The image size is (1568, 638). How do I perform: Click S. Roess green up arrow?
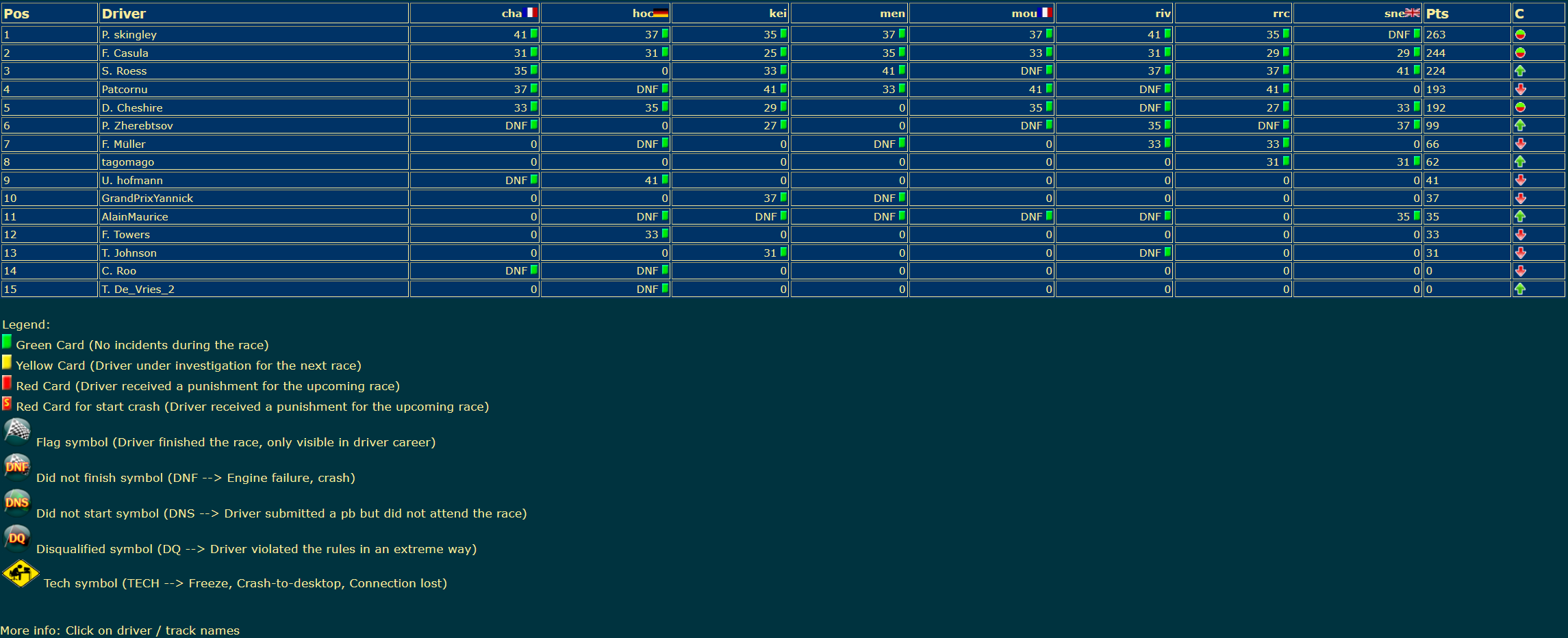tap(1520, 71)
